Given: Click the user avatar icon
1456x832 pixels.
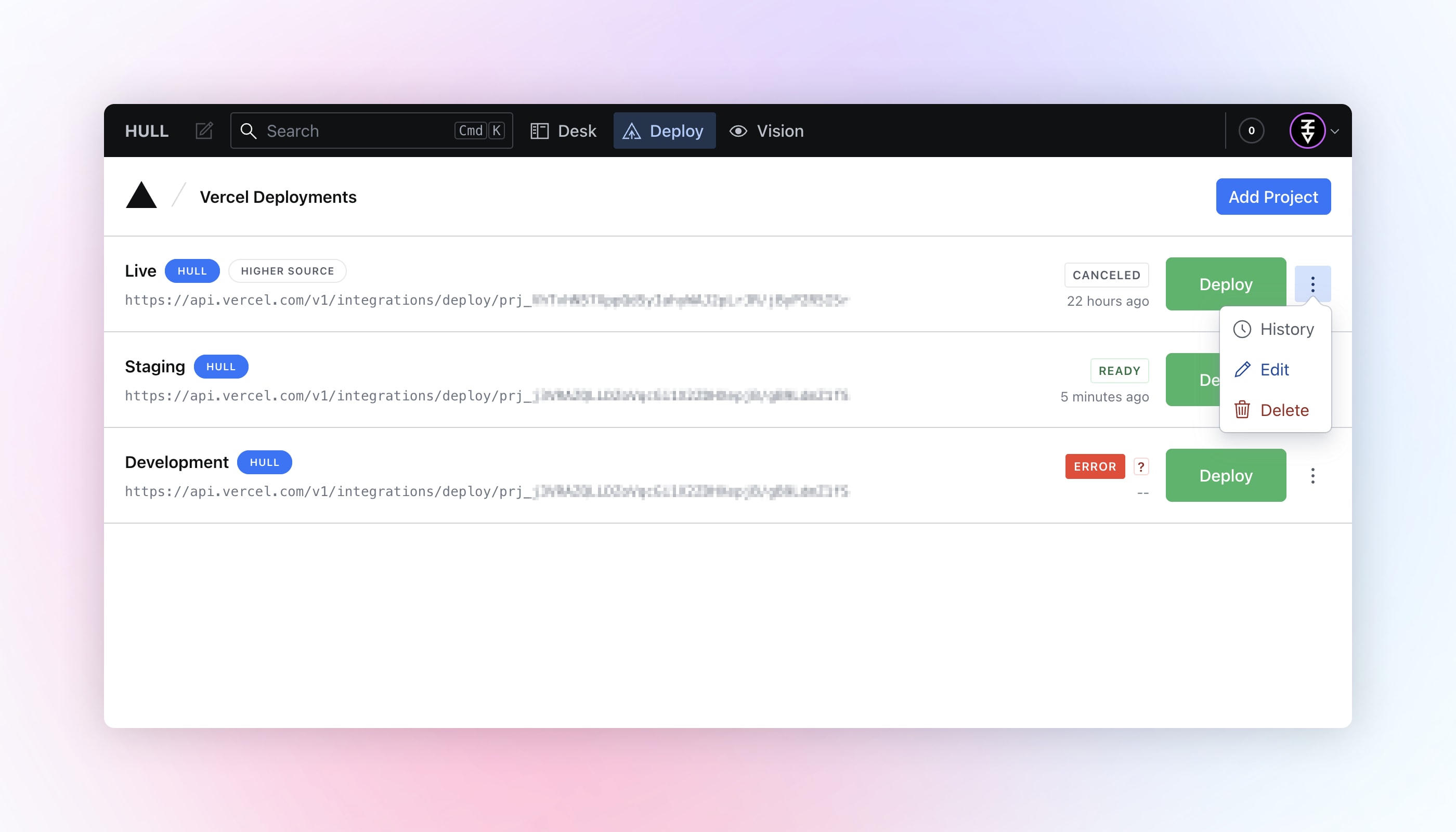Looking at the screenshot, I should tap(1307, 131).
